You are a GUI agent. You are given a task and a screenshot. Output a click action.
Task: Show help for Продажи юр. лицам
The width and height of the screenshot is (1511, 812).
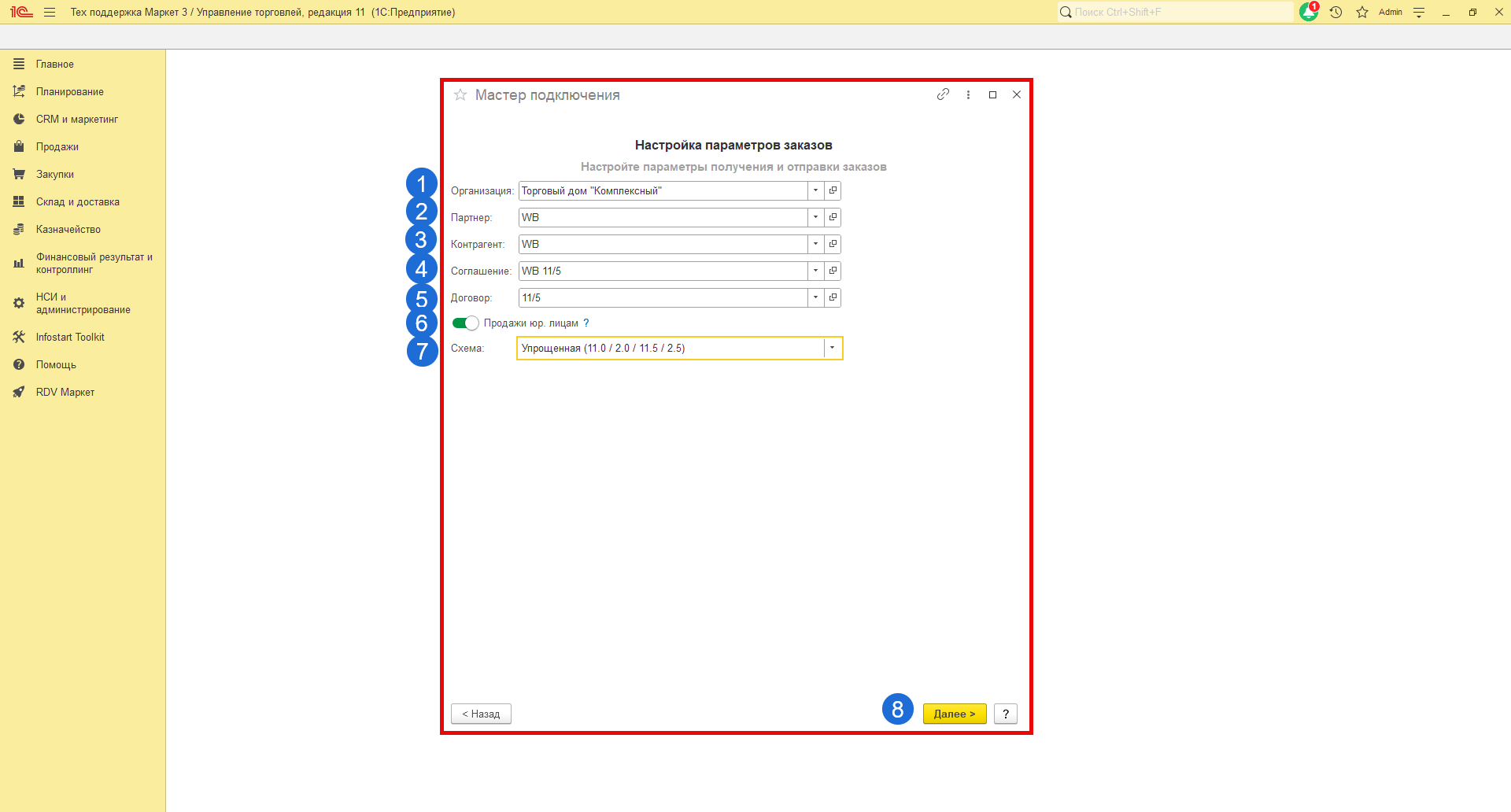click(x=586, y=323)
